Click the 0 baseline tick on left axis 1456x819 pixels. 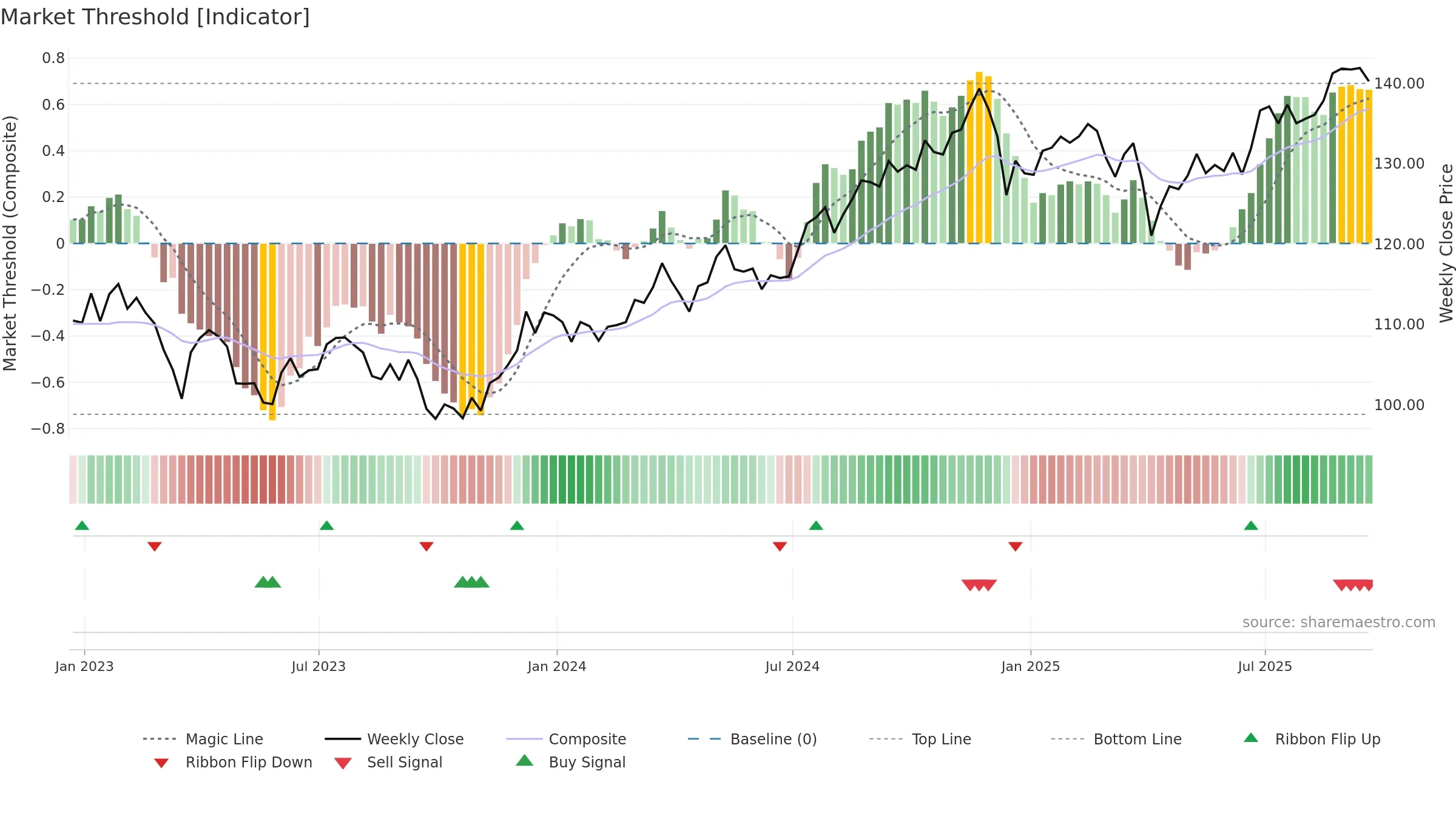click(60, 244)
